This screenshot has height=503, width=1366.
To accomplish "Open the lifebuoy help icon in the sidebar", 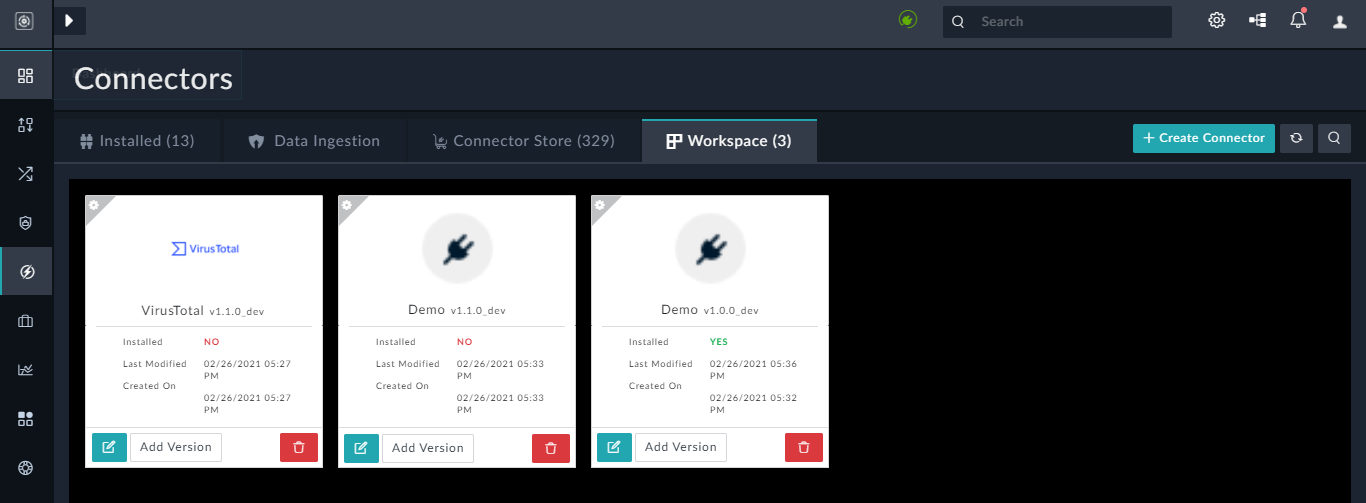I will (26, 468).
